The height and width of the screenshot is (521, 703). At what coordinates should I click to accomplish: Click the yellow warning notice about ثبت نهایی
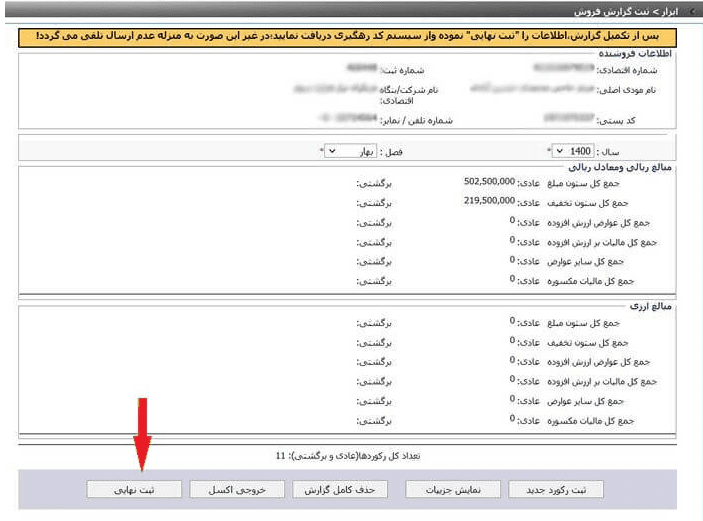coord(347,37)
